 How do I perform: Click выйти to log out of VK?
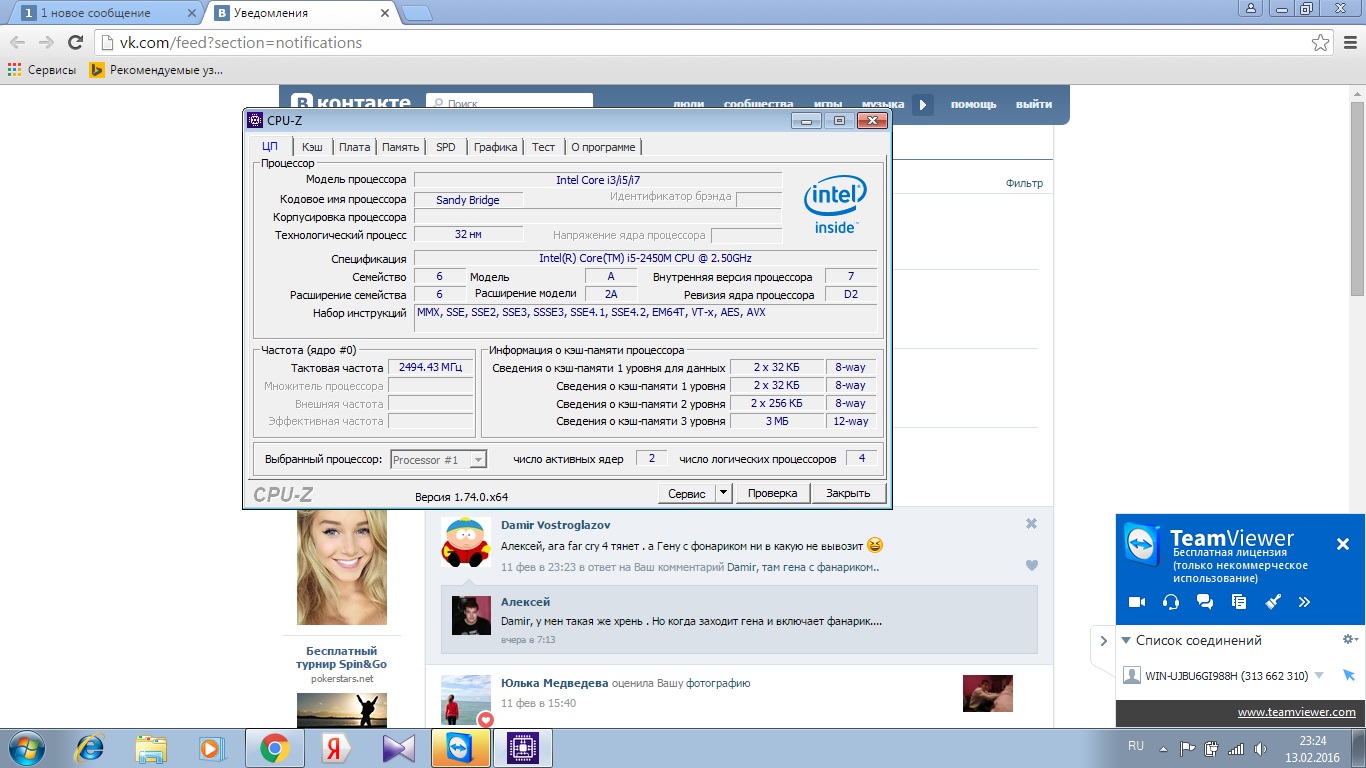point(1034,104)
